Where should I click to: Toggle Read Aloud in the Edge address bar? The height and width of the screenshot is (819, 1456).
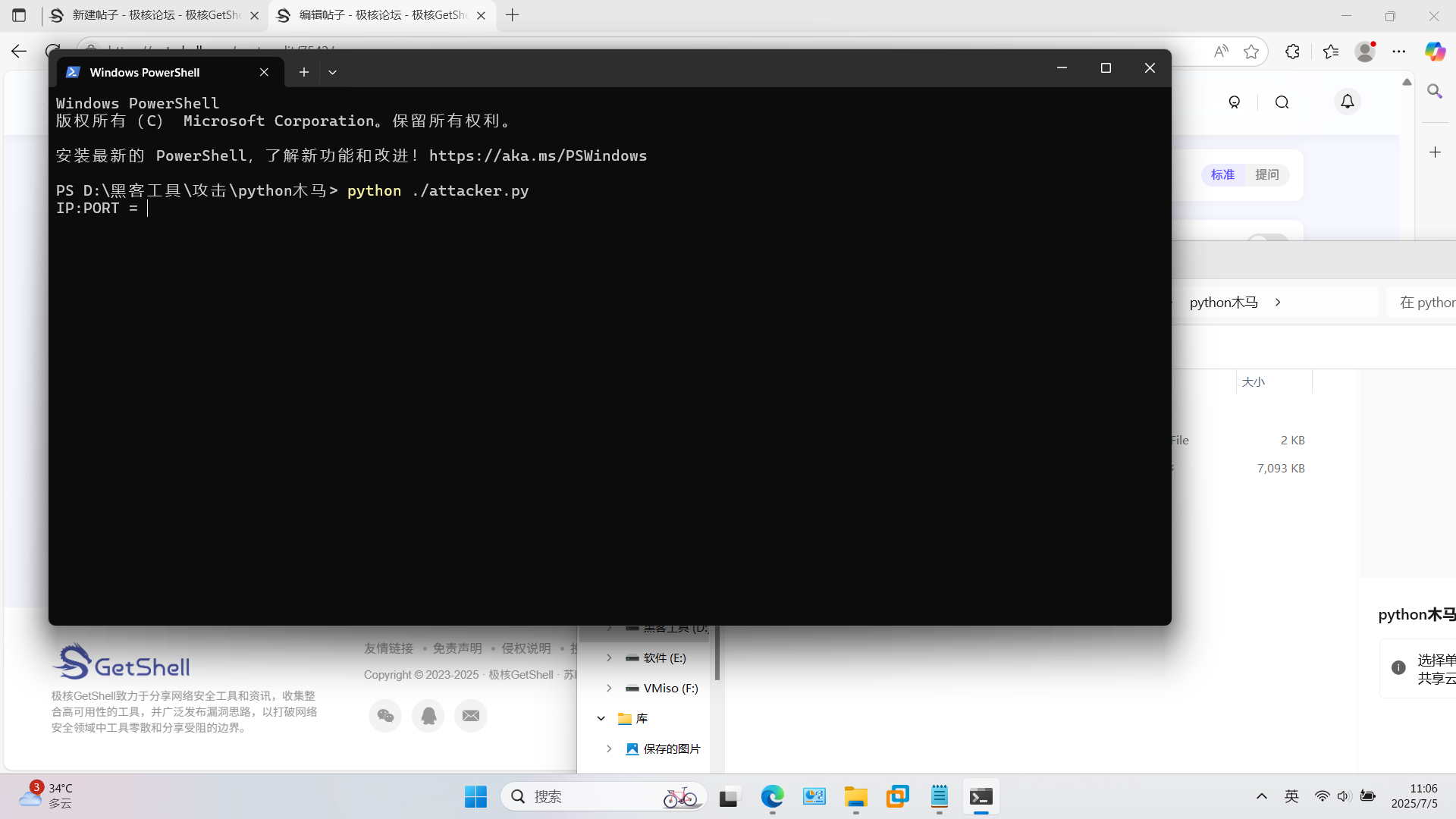pyautogui.click(x=1221, y=51)
